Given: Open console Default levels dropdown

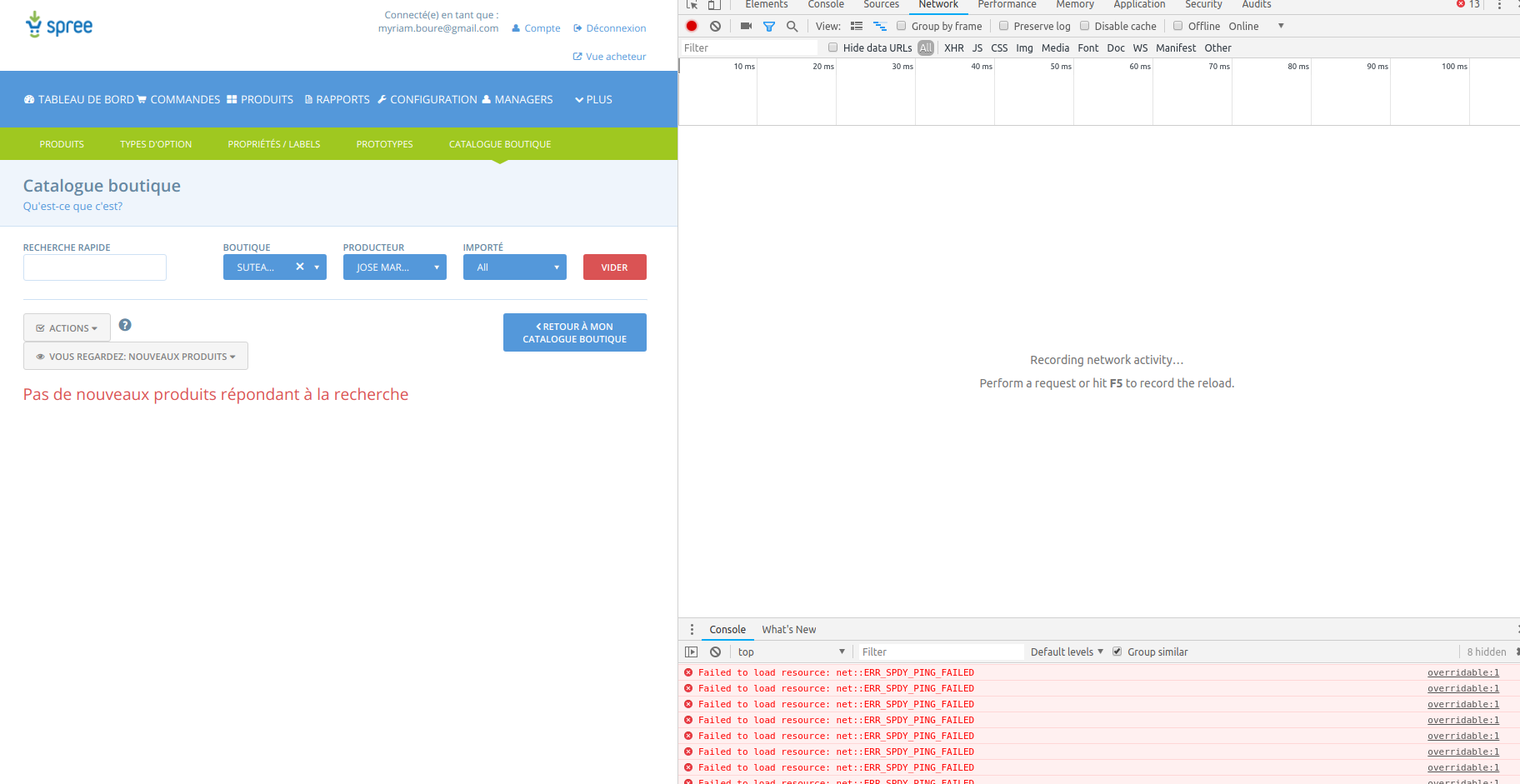Looking at the screenshot, I should 1067,652.
